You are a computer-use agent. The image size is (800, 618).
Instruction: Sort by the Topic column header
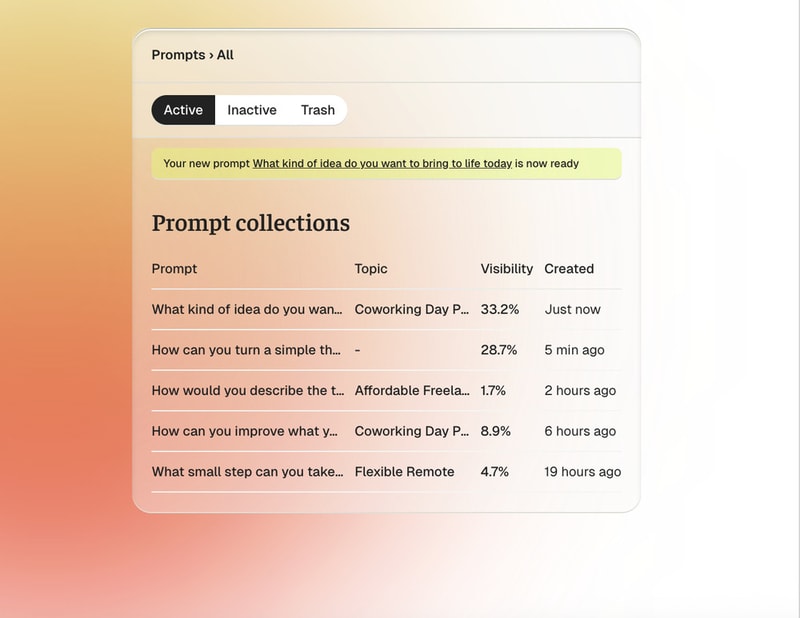[x=371, y=269]
